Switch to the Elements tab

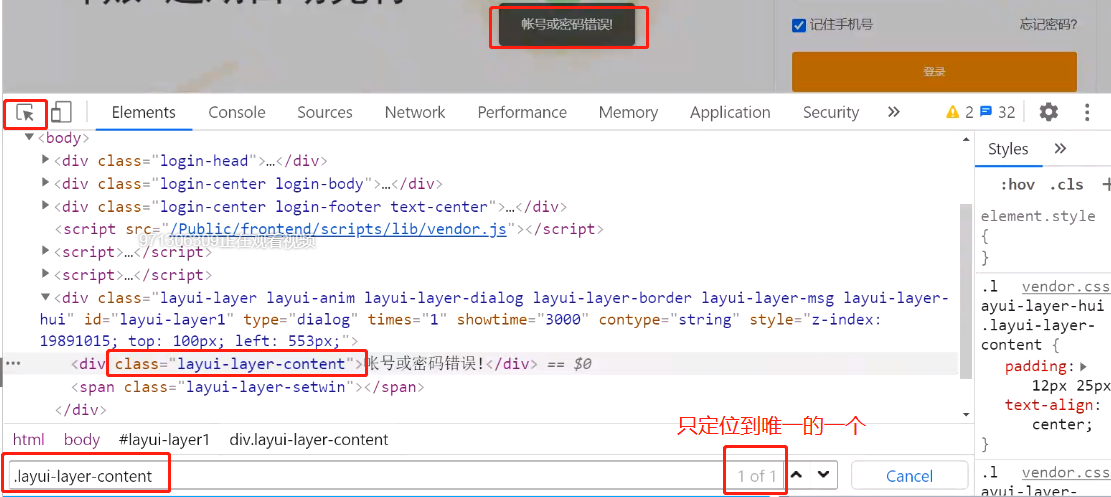point(144,112)
